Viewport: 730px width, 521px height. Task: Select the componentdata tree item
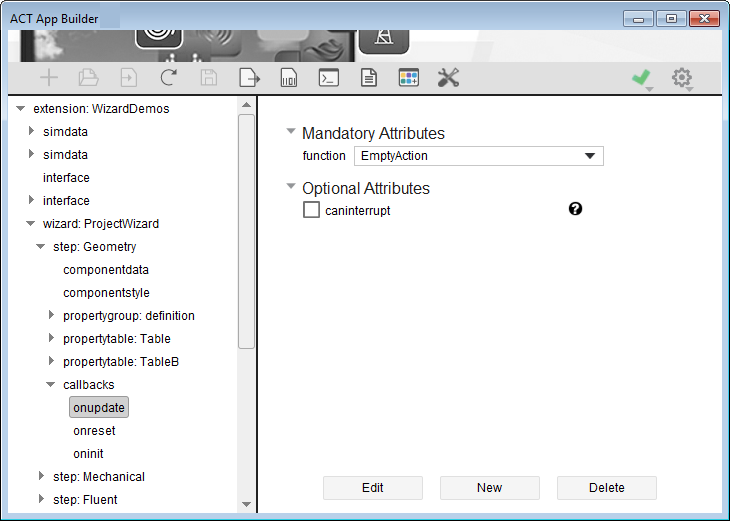click(x=106, y=270)
